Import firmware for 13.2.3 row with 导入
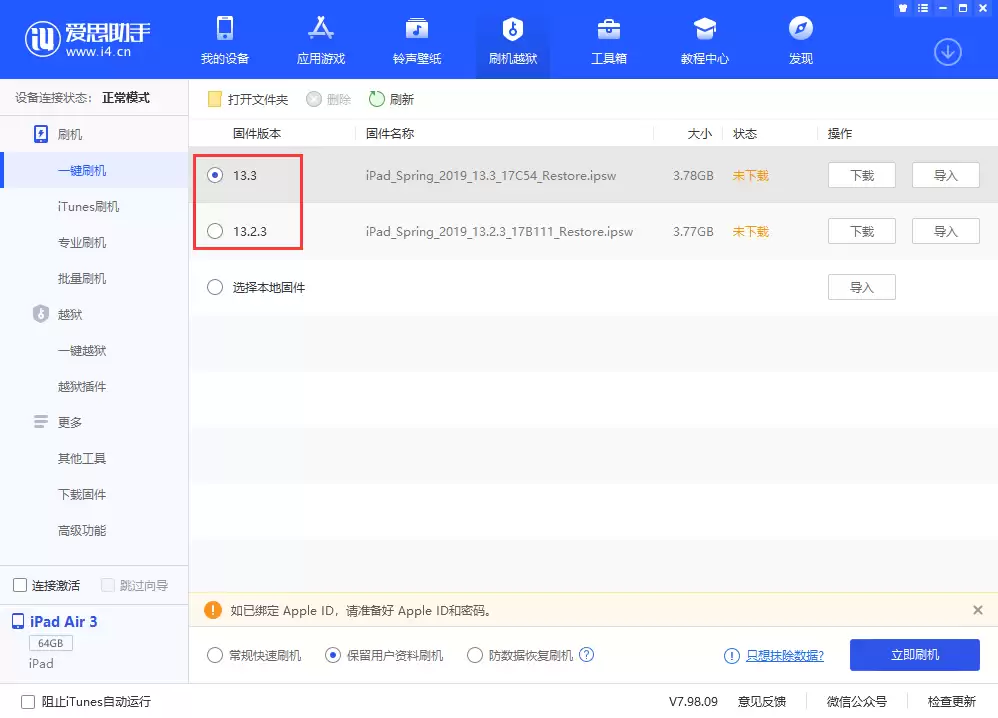This screenshot has width=998, height=718. pyautogui.click(x=946, y=231)
